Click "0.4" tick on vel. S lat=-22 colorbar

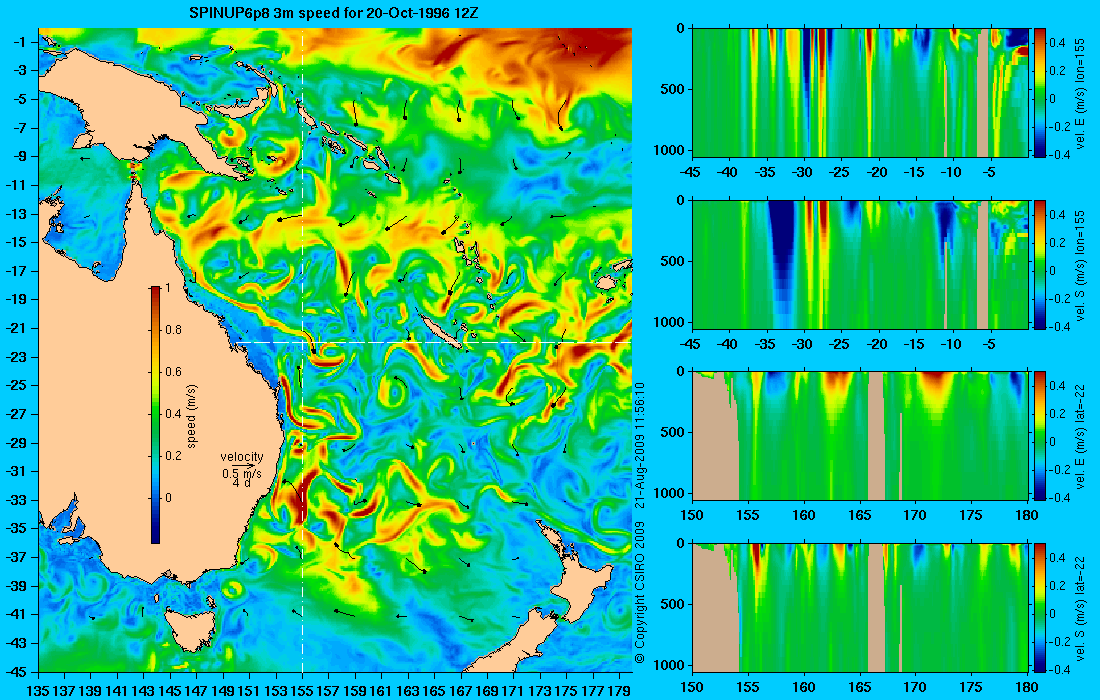1058,558
